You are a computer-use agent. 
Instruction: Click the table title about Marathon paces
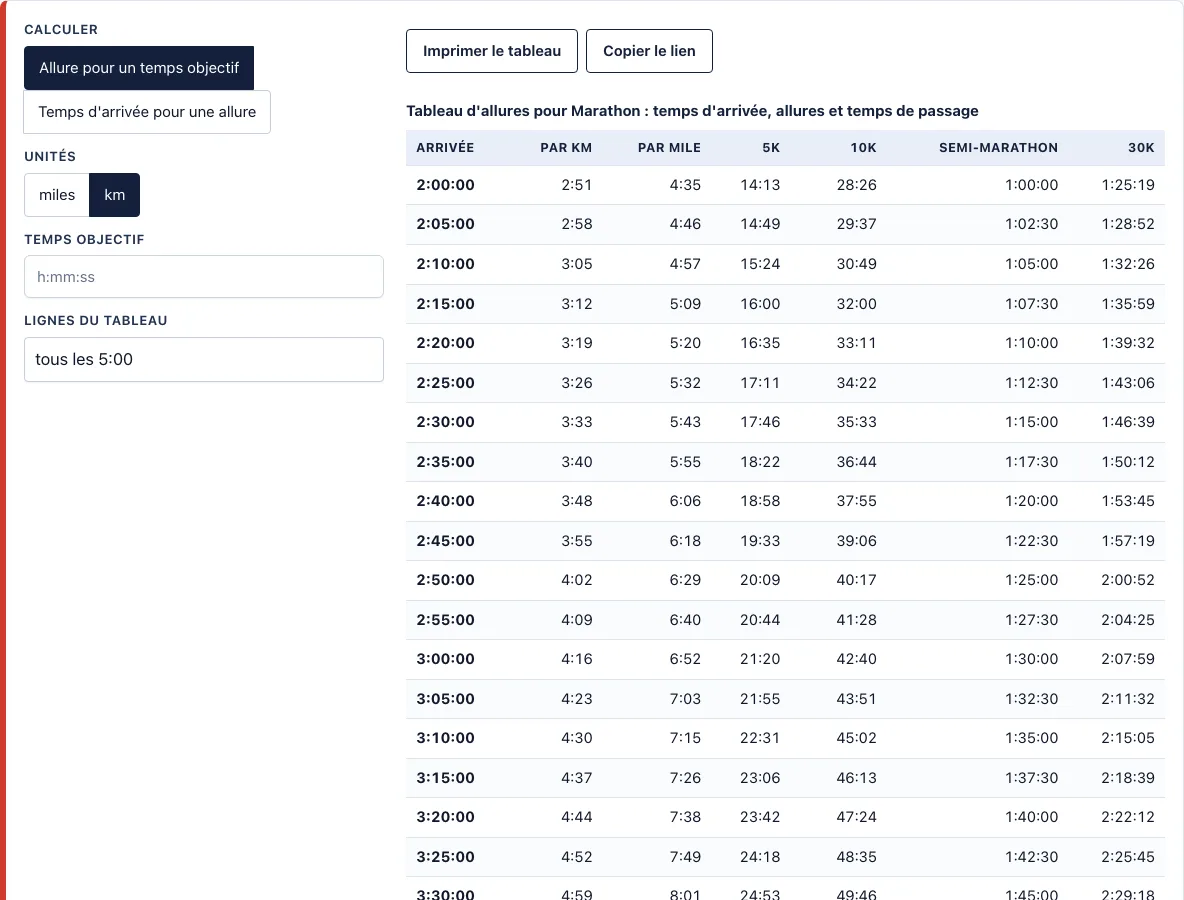(692, 111)
